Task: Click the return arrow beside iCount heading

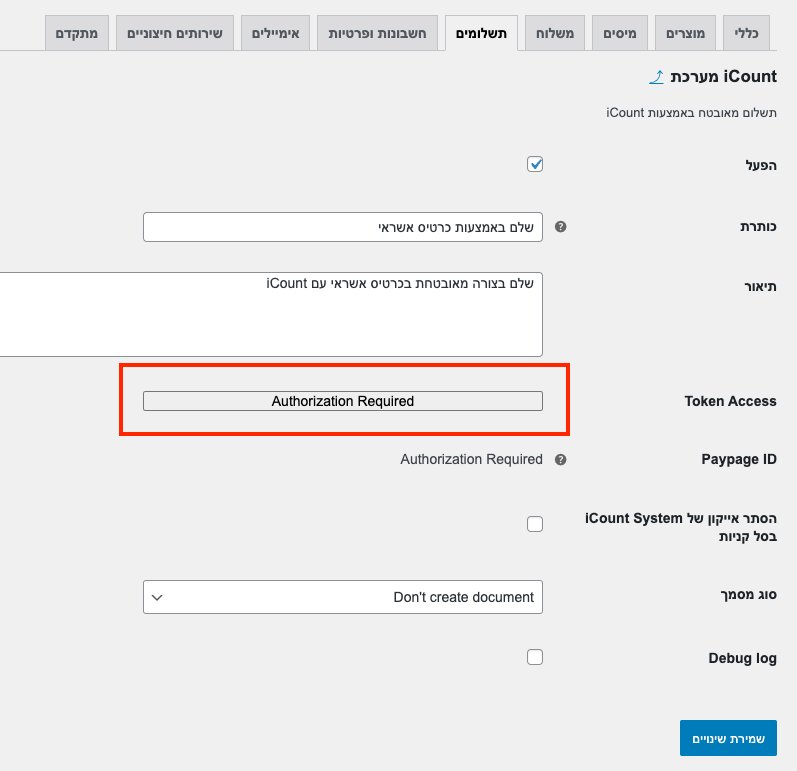Action: [x=656, y=76]
